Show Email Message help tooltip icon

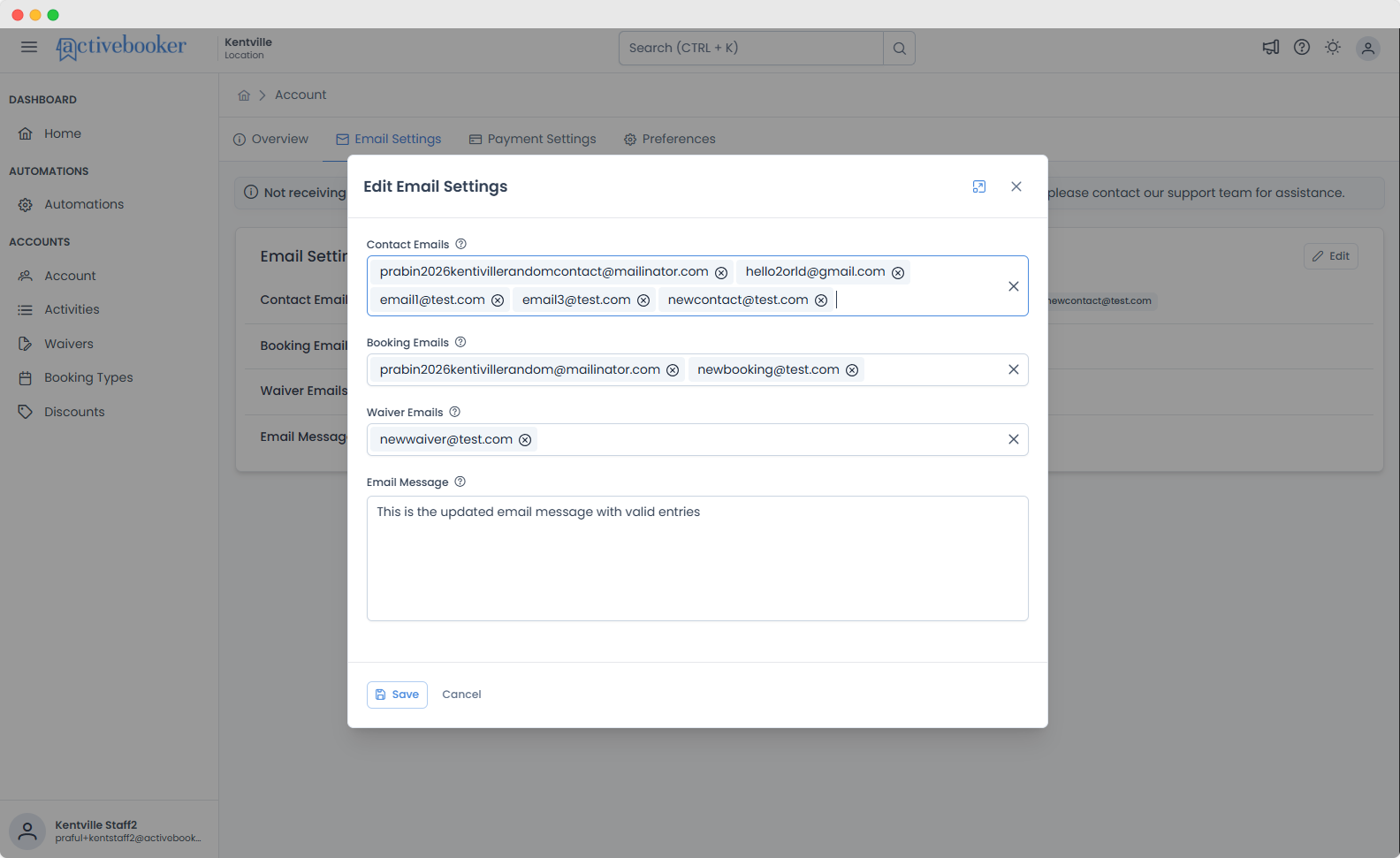[x=460, y=482]
